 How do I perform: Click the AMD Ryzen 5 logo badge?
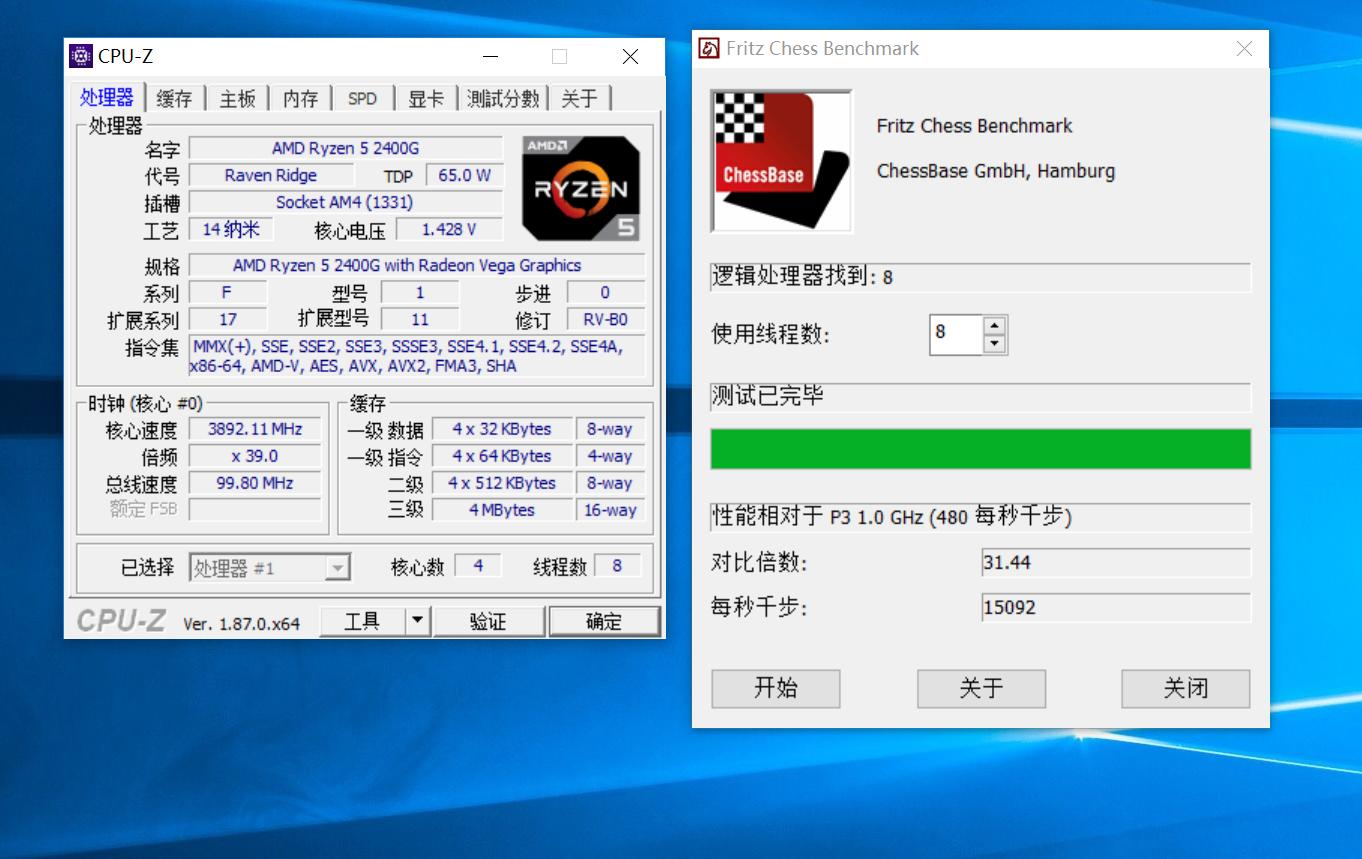(x=580, y=188)
